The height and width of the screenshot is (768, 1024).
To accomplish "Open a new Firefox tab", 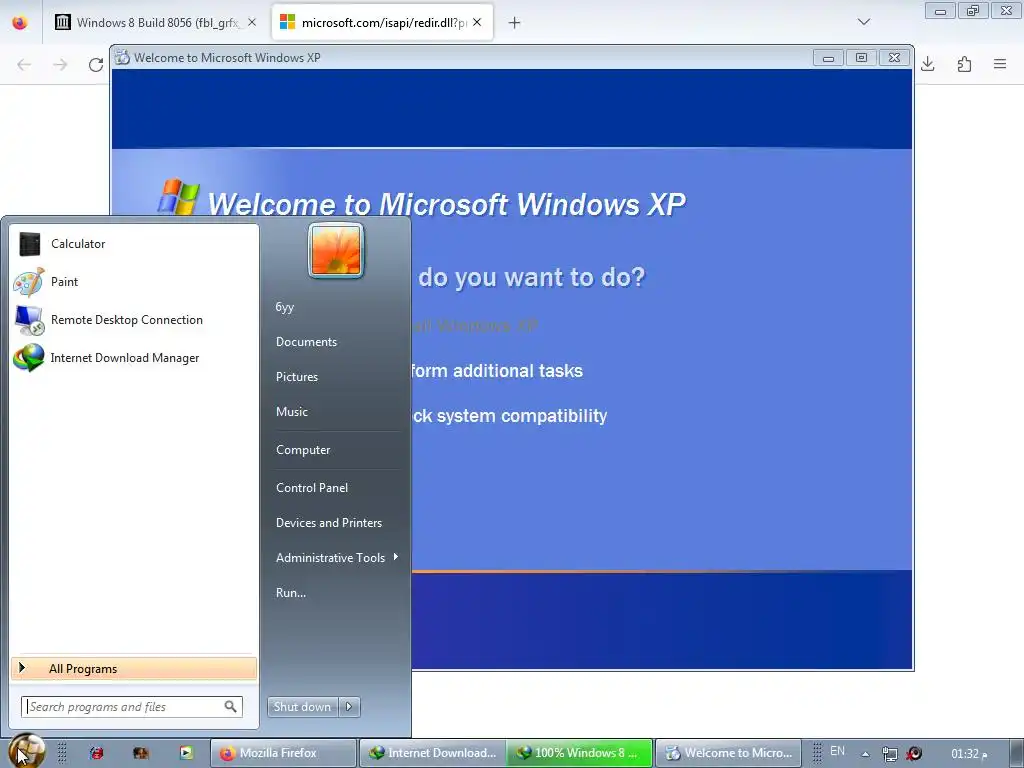I will (x=515, y=23).
